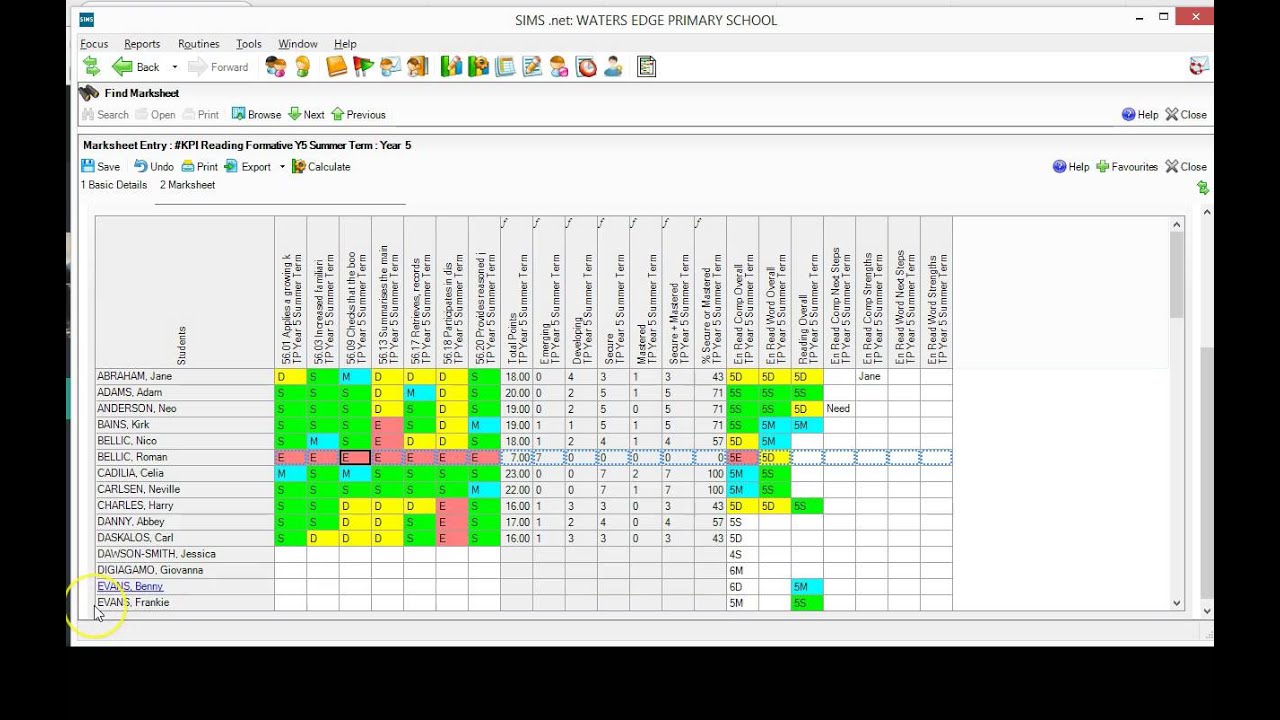Click Browse in Find Marksheet toolbar
This screenshot has width=1280, height=720.
(256, 115)
